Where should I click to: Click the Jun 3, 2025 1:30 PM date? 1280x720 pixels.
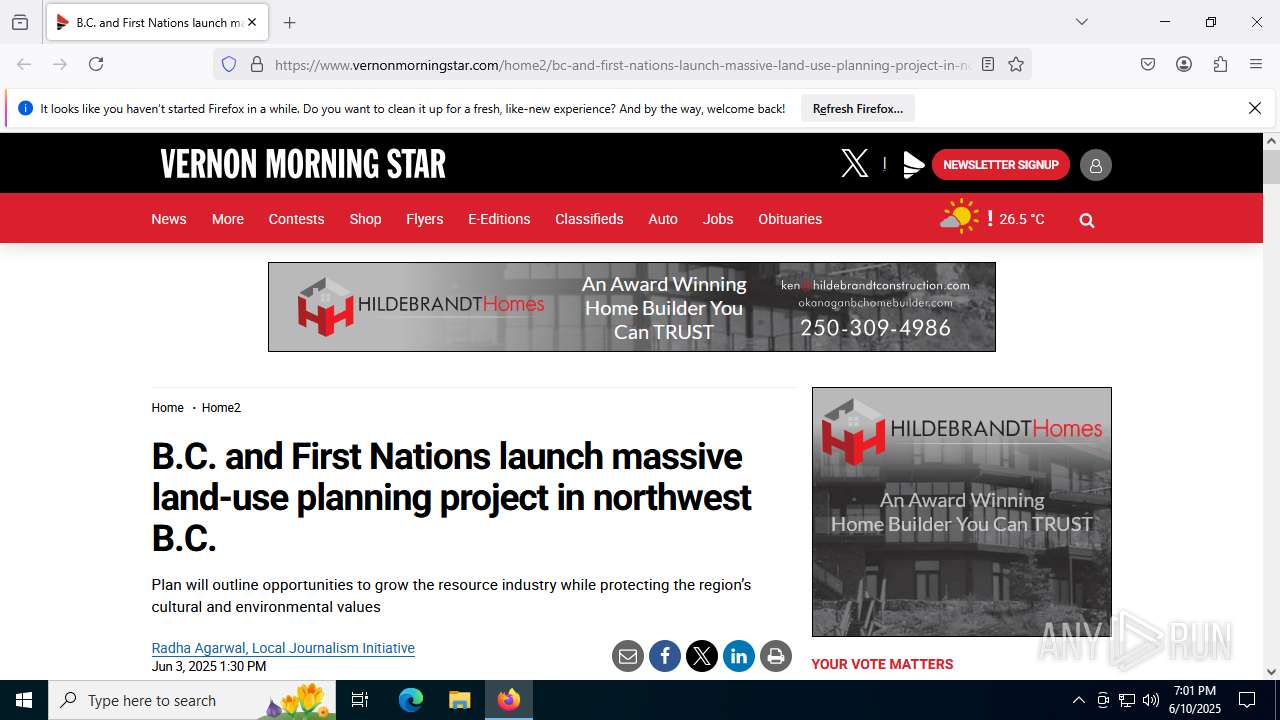click(209, 667)
